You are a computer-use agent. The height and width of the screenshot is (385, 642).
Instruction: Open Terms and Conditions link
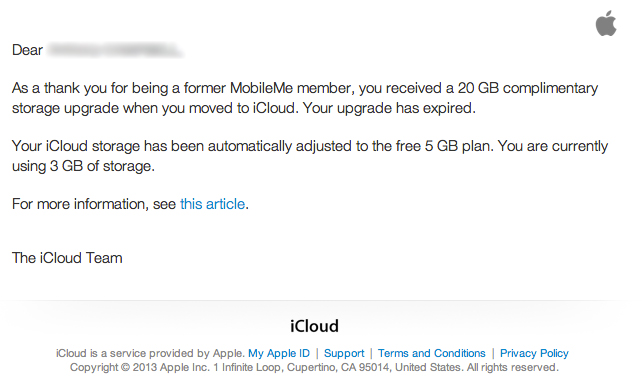pos(432,353)
